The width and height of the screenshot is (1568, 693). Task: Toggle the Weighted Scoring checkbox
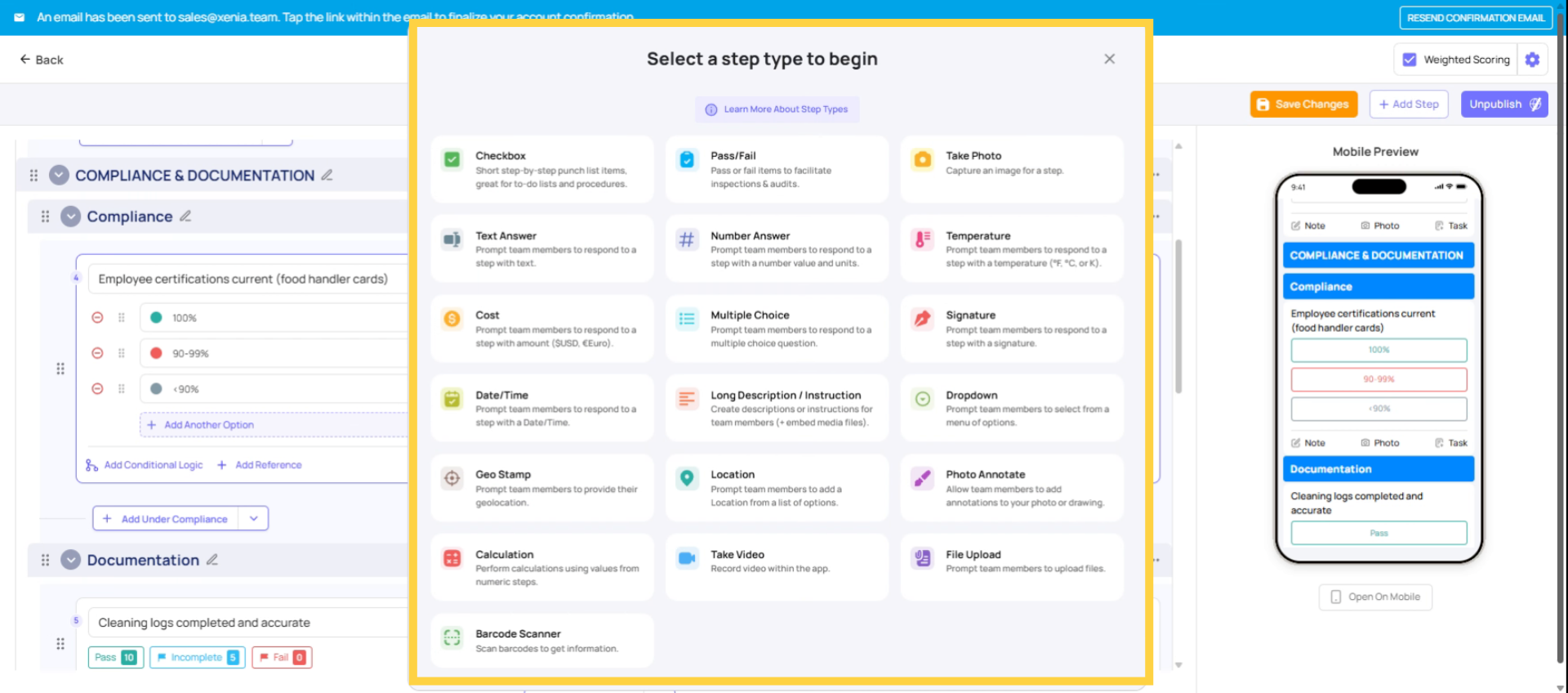[1410, 60]
